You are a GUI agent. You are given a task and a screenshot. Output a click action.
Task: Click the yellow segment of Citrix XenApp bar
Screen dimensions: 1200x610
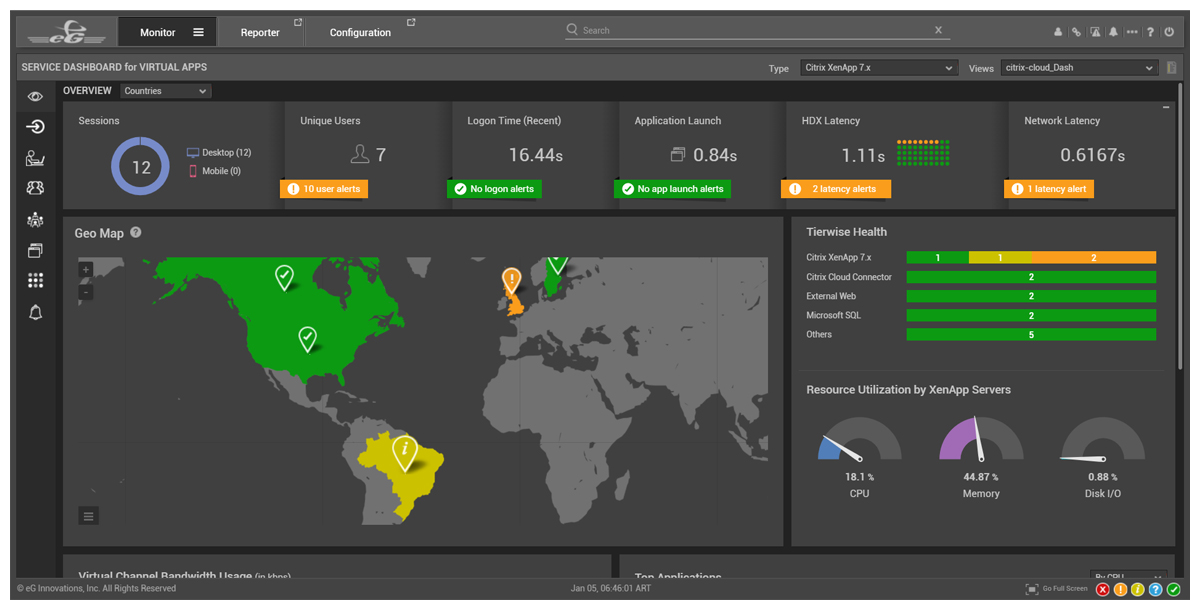[x=1000, y=258]
